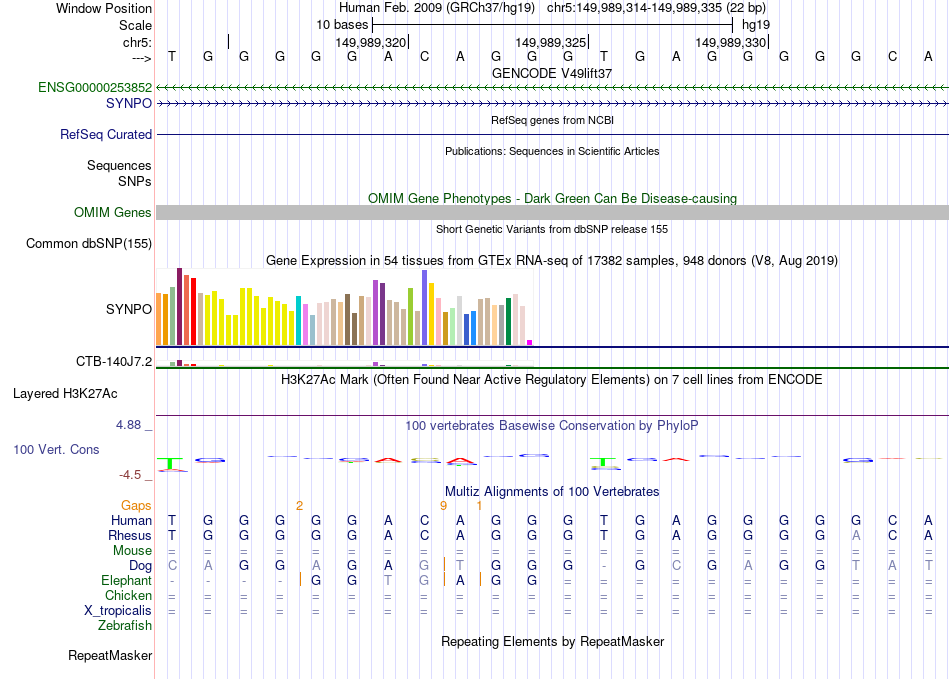
Task: Click Multiz Alignments of 100 Vertebrates title
Action: pos(552,491)
